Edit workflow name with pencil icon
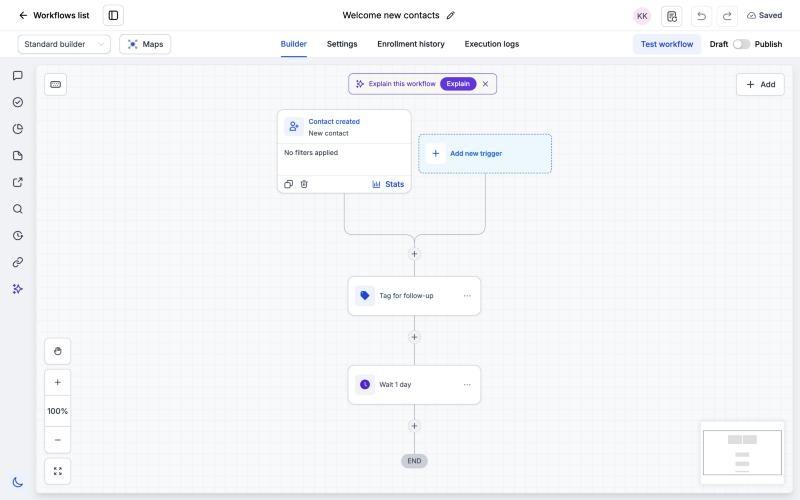The image size is (800, 500). (x=451, y=15)
